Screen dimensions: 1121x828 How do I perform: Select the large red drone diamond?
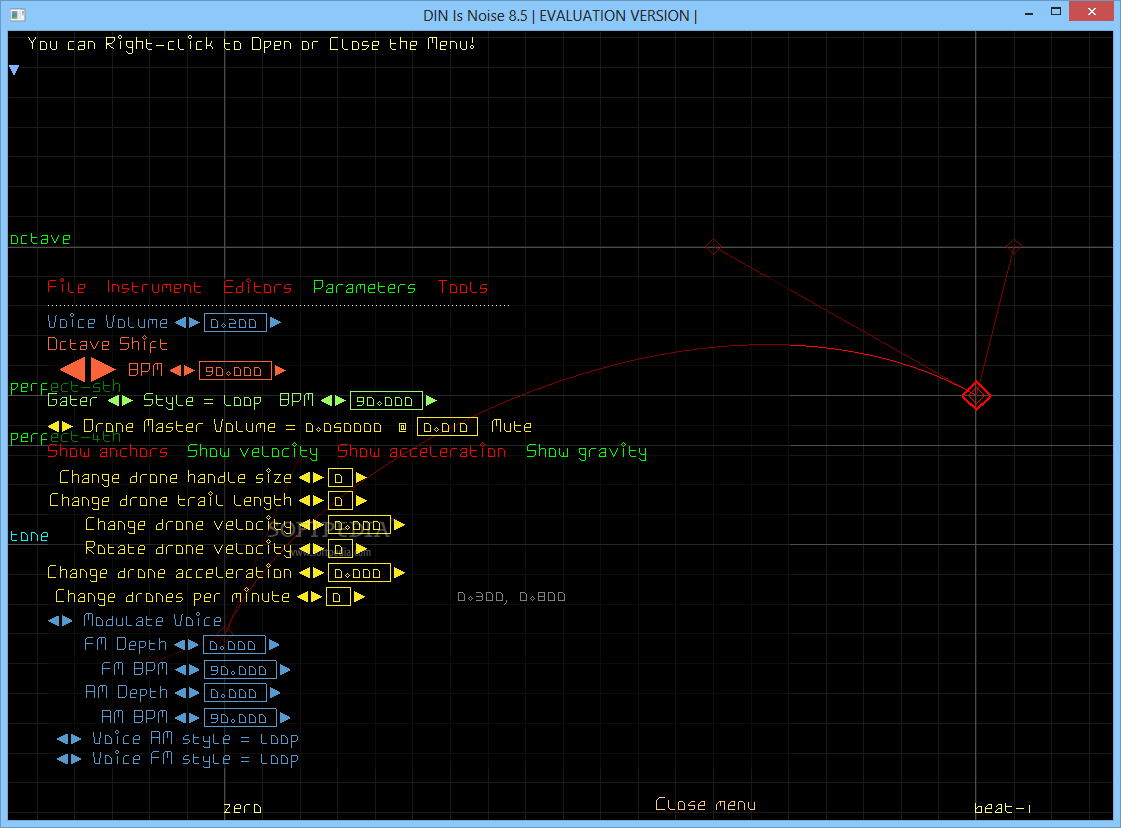976,395
